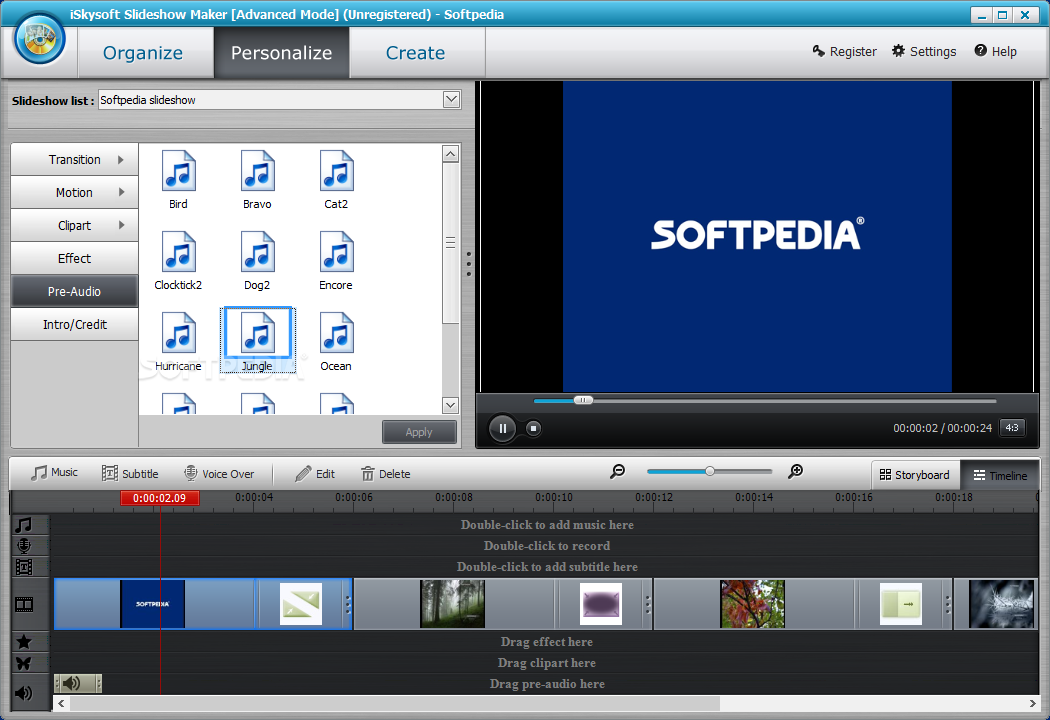Image resolution: width=1050 pixels, height=720 pixels.
Task: Click the video track row icon
Action: tap(24, 605)
